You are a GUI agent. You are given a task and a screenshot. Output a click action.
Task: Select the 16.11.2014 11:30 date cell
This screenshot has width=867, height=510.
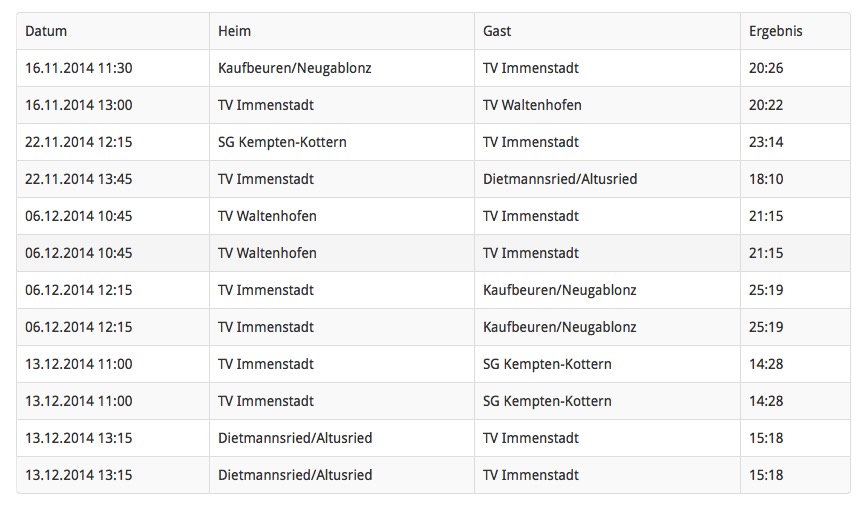coord(113,68)
